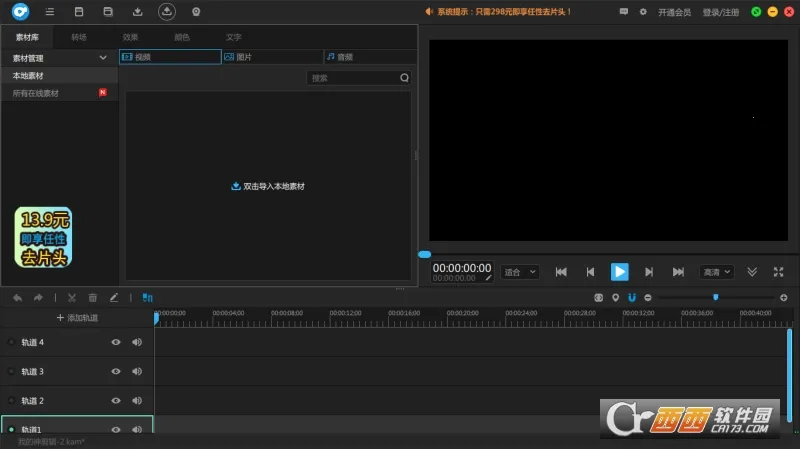
Task: Click the scissors cut tool
Action: 72,297
